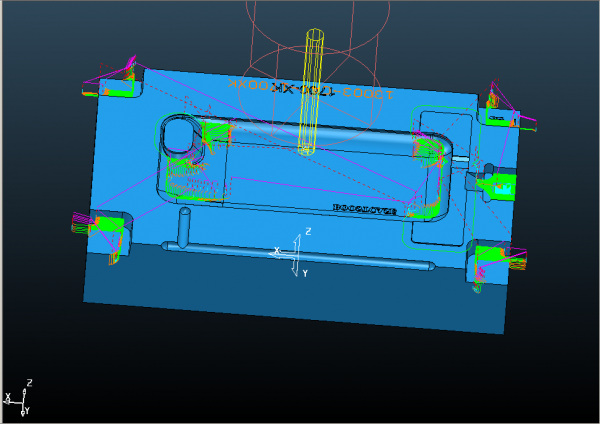Image resolution: width=600 pixels, height=424 pixels.
Task: Select the Z axis label of the model origin
Action: [x=308, y=231]
